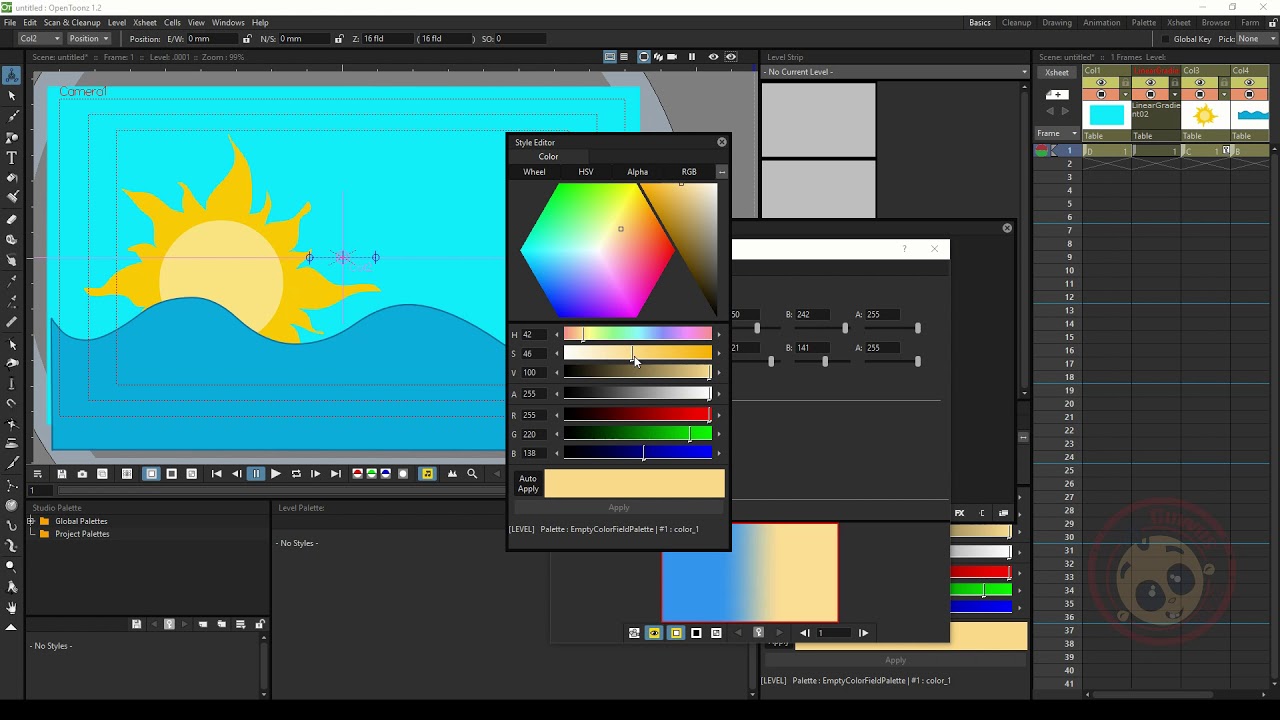Switch to the Animation room tab
The width and height of the screenshot is (1280, 720).
click(1101, 23)
